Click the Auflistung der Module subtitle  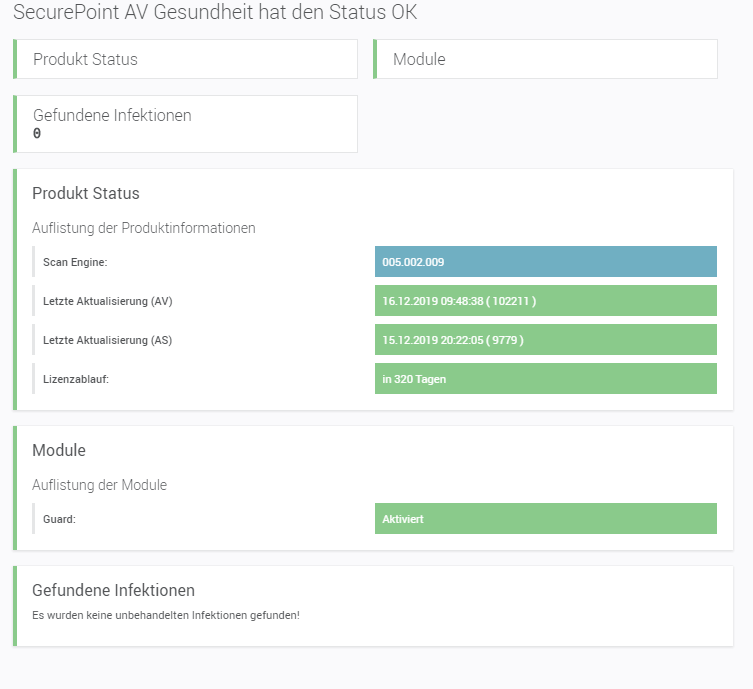(x=100, y=485)
